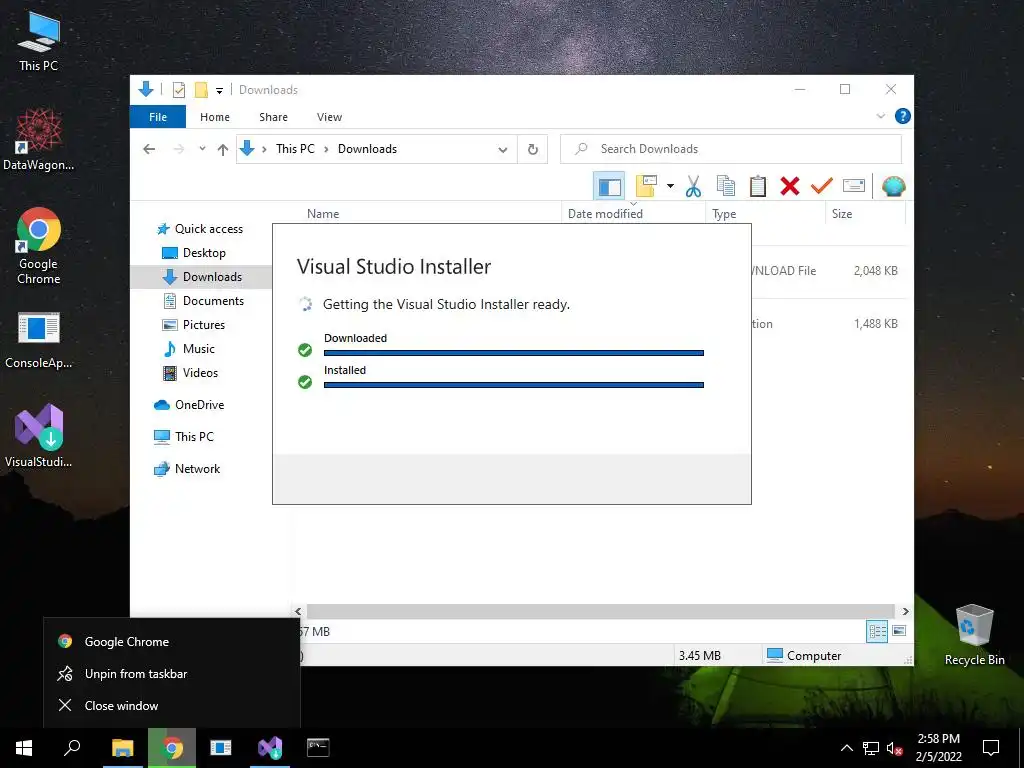Click the Back arrow in Explorer
The width and height of the screenshot is (1024, 768).
[149, 150]
